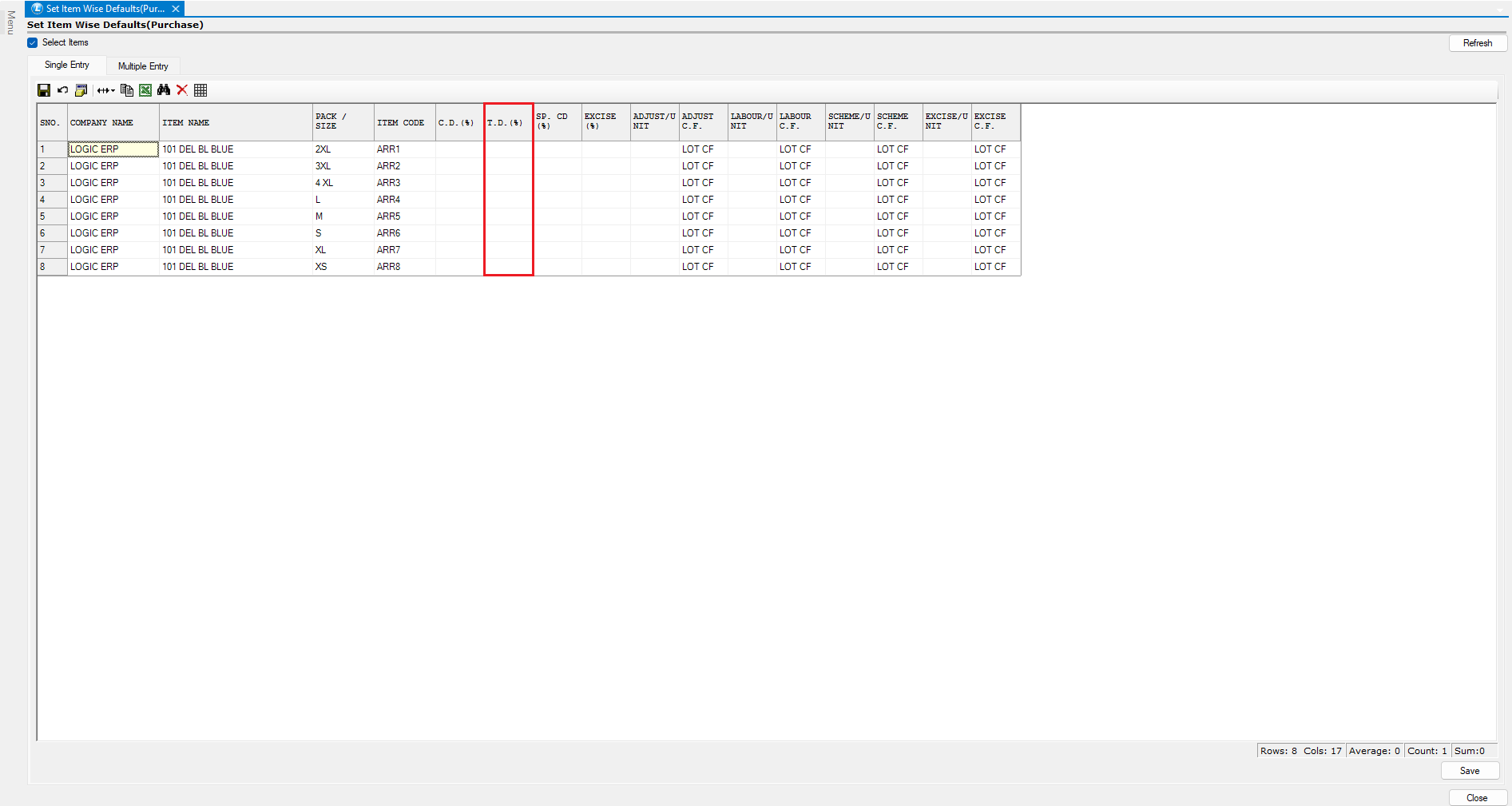Image resolution: width=1512 pixels, height=806 pixels.
Task: Close the Set Item Wise Defaults tab
Action: click(x=176, y=9)
